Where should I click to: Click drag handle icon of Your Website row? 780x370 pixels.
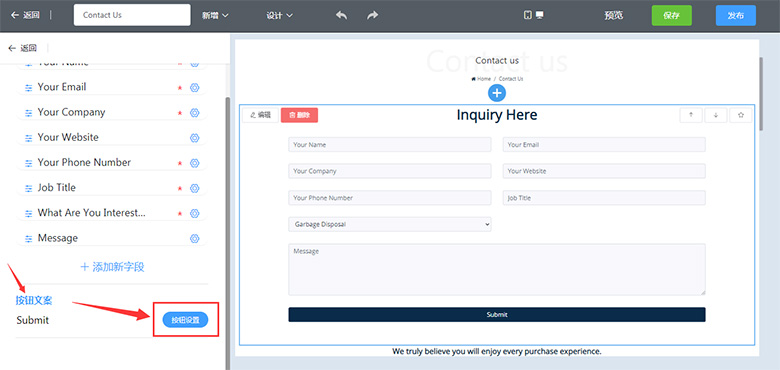[x=29, y=138]
